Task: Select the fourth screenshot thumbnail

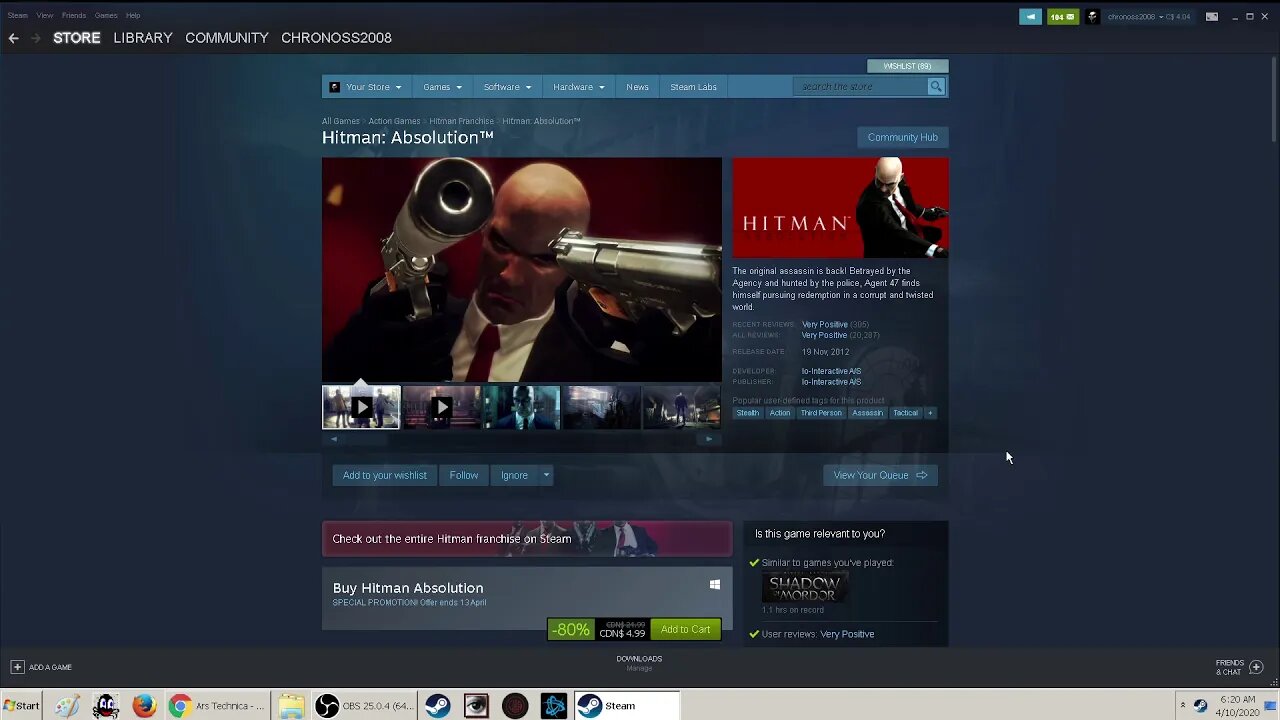Action: point(602,407)
